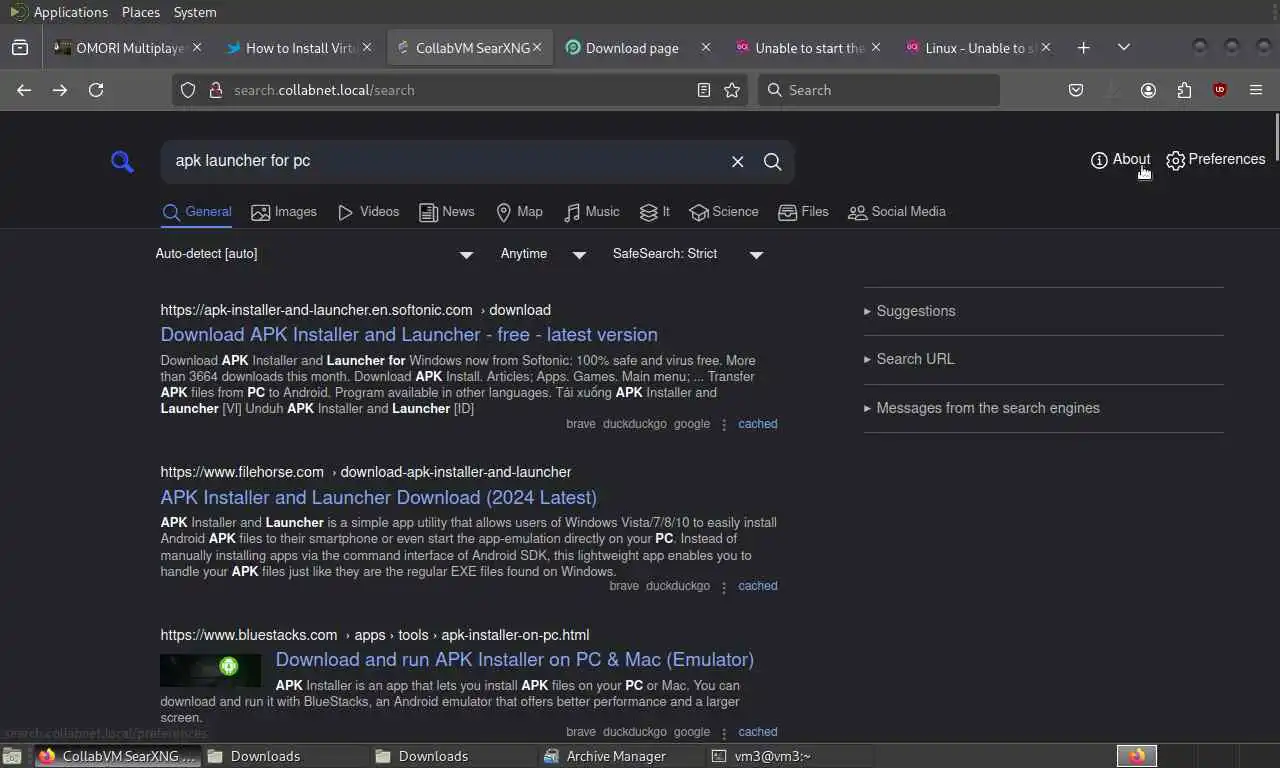The height and width of the screenshot is (768, 1280).
Task: Select the General search category
Action: pyautogui.click(x=197, y=212)
